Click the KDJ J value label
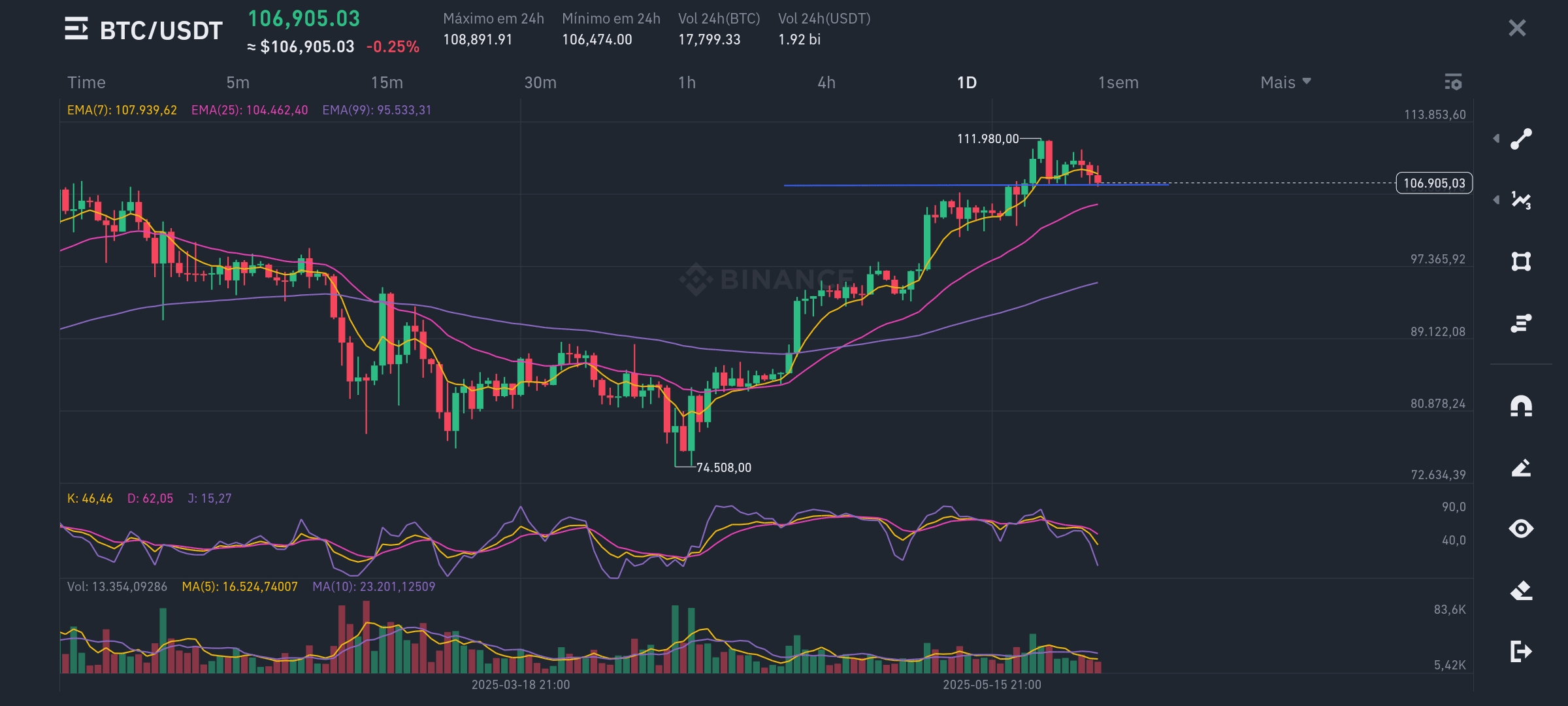Screen dimensions: 1568x706 [x=210, y=498]
